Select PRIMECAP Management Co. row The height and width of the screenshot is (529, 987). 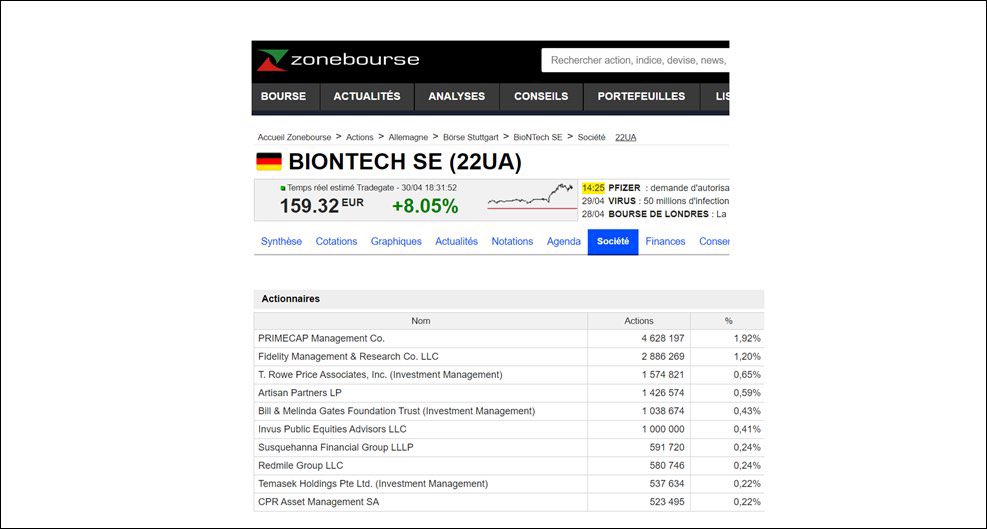(509, 338)
